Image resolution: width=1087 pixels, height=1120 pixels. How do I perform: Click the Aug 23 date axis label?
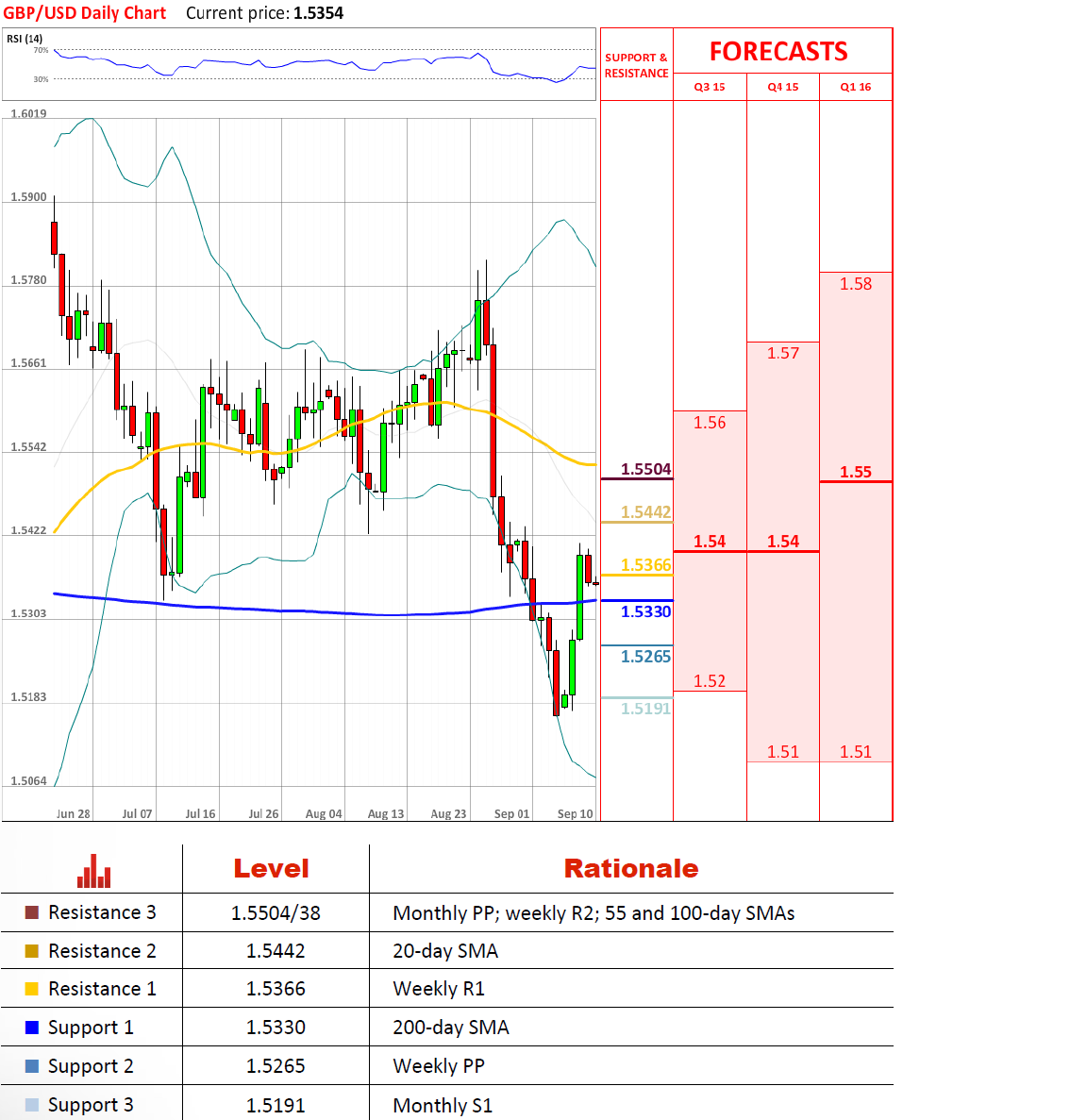[x=448, y=813]
